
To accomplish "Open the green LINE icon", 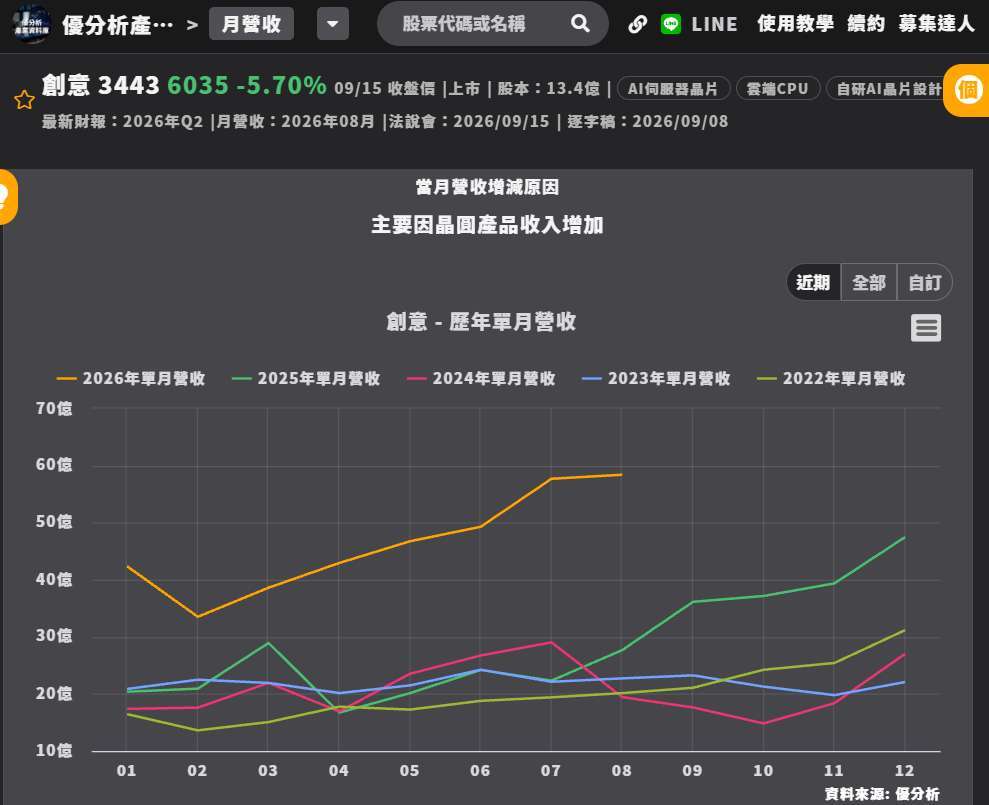I will (x=670, y=24).
